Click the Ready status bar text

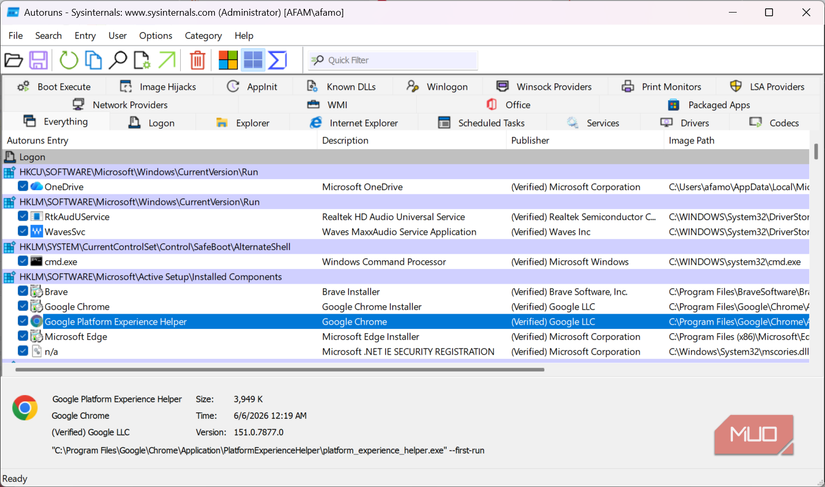15,479
